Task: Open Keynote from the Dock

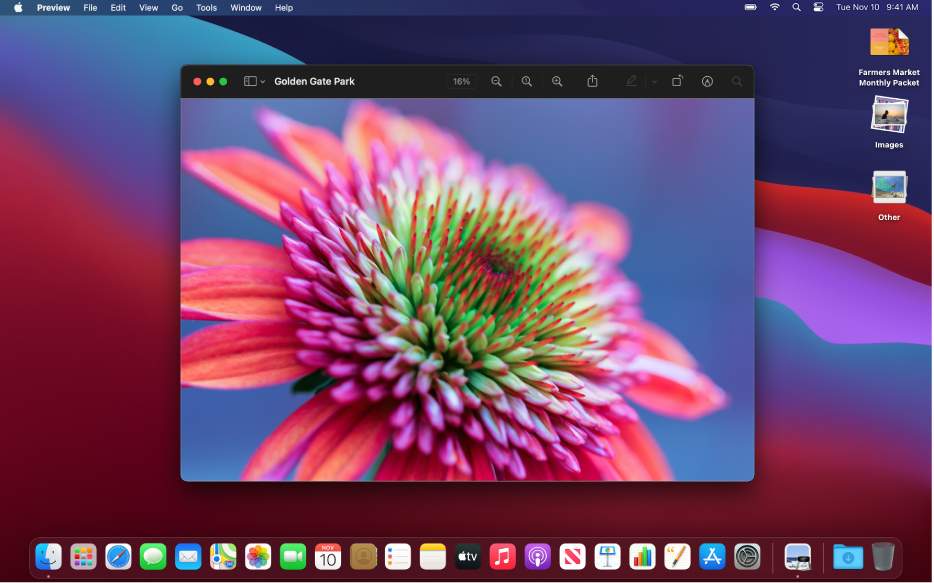Action: point(607,557)
